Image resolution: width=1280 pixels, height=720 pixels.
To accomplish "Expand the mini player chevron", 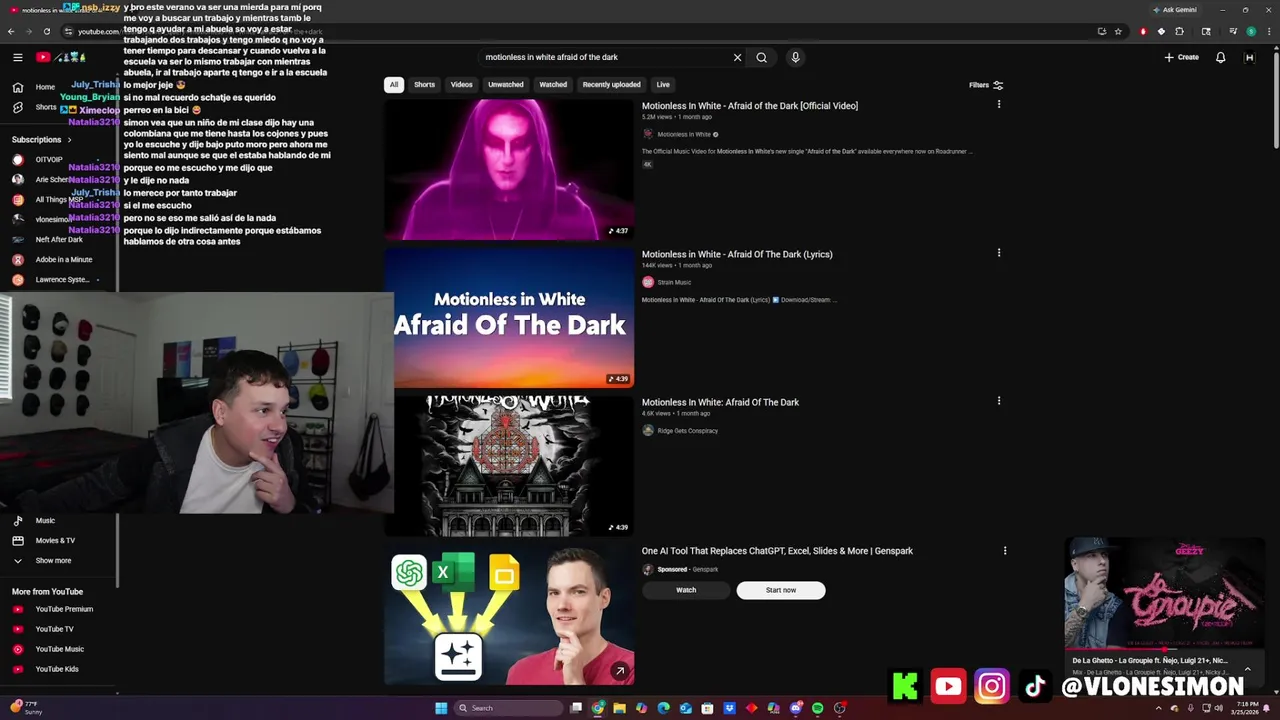I will point(1247,668).
